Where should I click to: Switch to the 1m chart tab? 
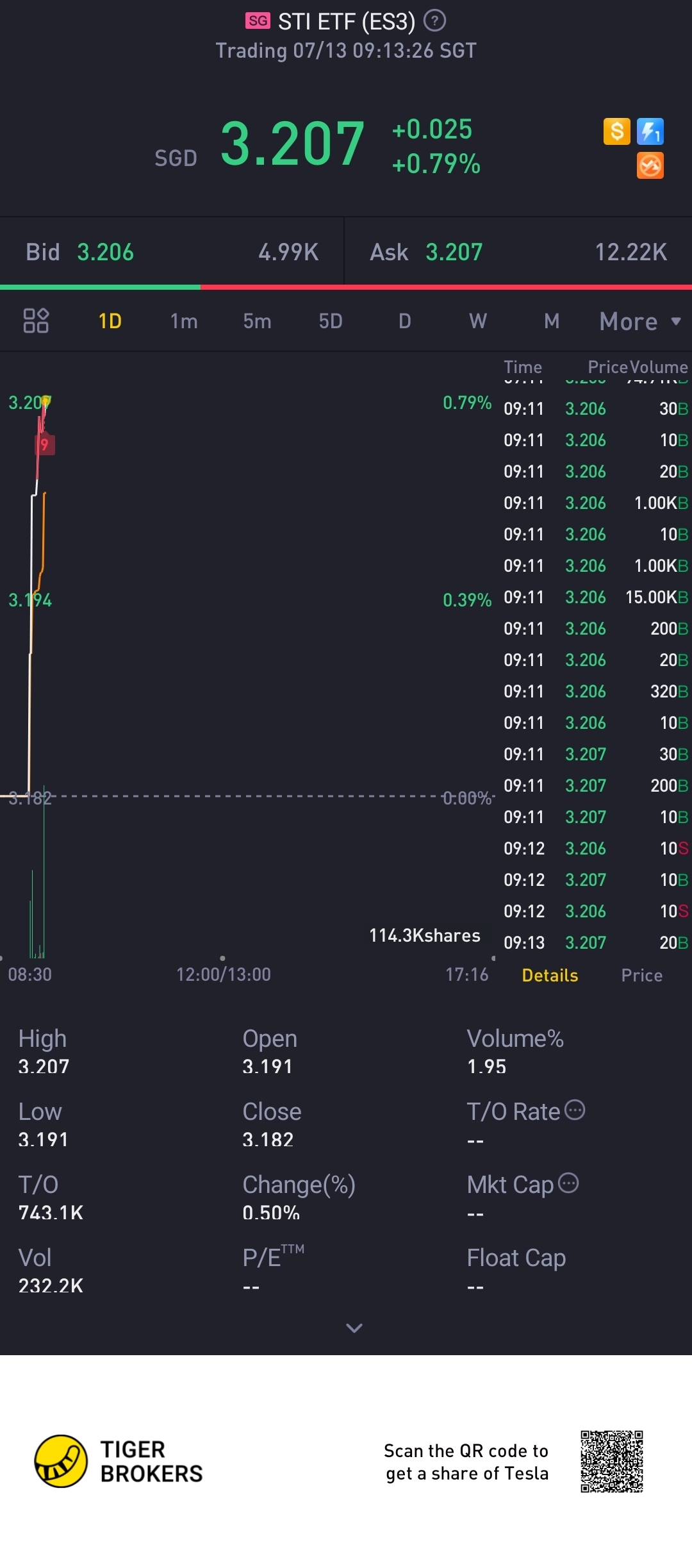point(184,321)
